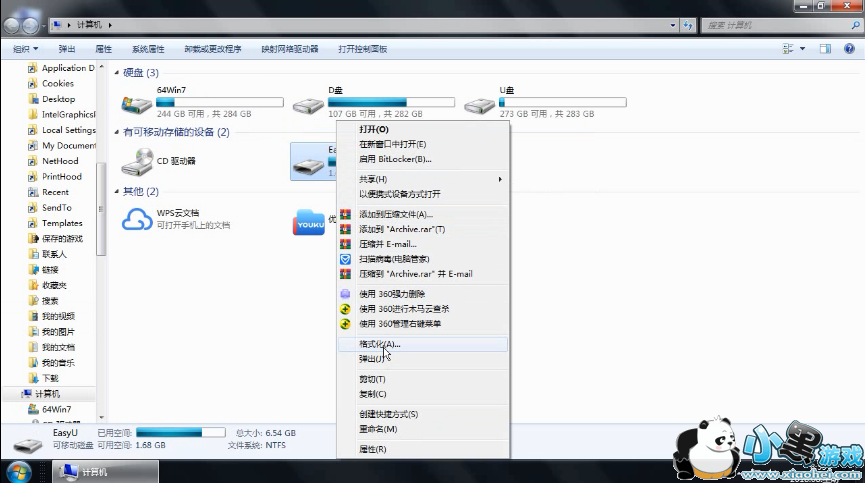Collapse the 有可移动存储的设备 group

pyautogui.click(x=117, y=132)
